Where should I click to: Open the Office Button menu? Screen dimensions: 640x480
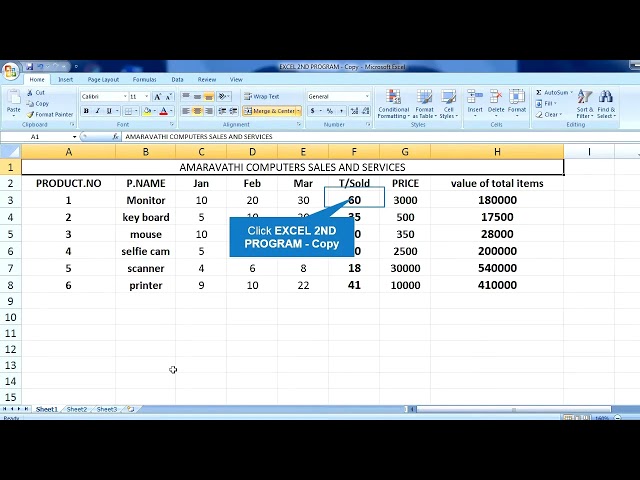click(10, 71)
